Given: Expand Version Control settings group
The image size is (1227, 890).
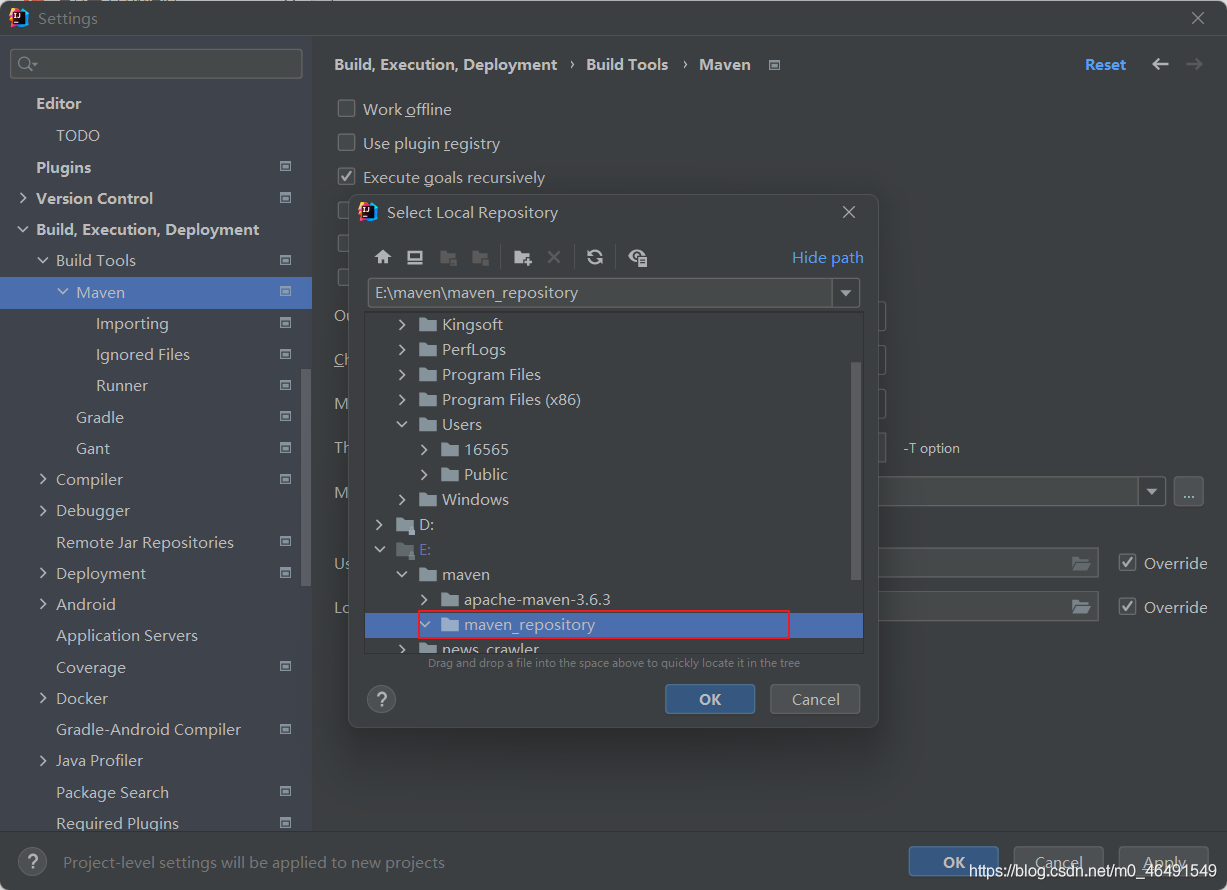Looking at the screenshot, I should point(23,198).
